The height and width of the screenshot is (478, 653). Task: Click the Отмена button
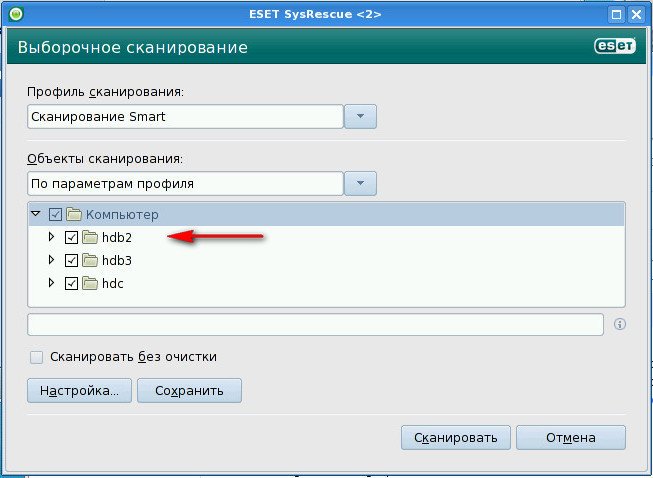(x=571, y=438)
